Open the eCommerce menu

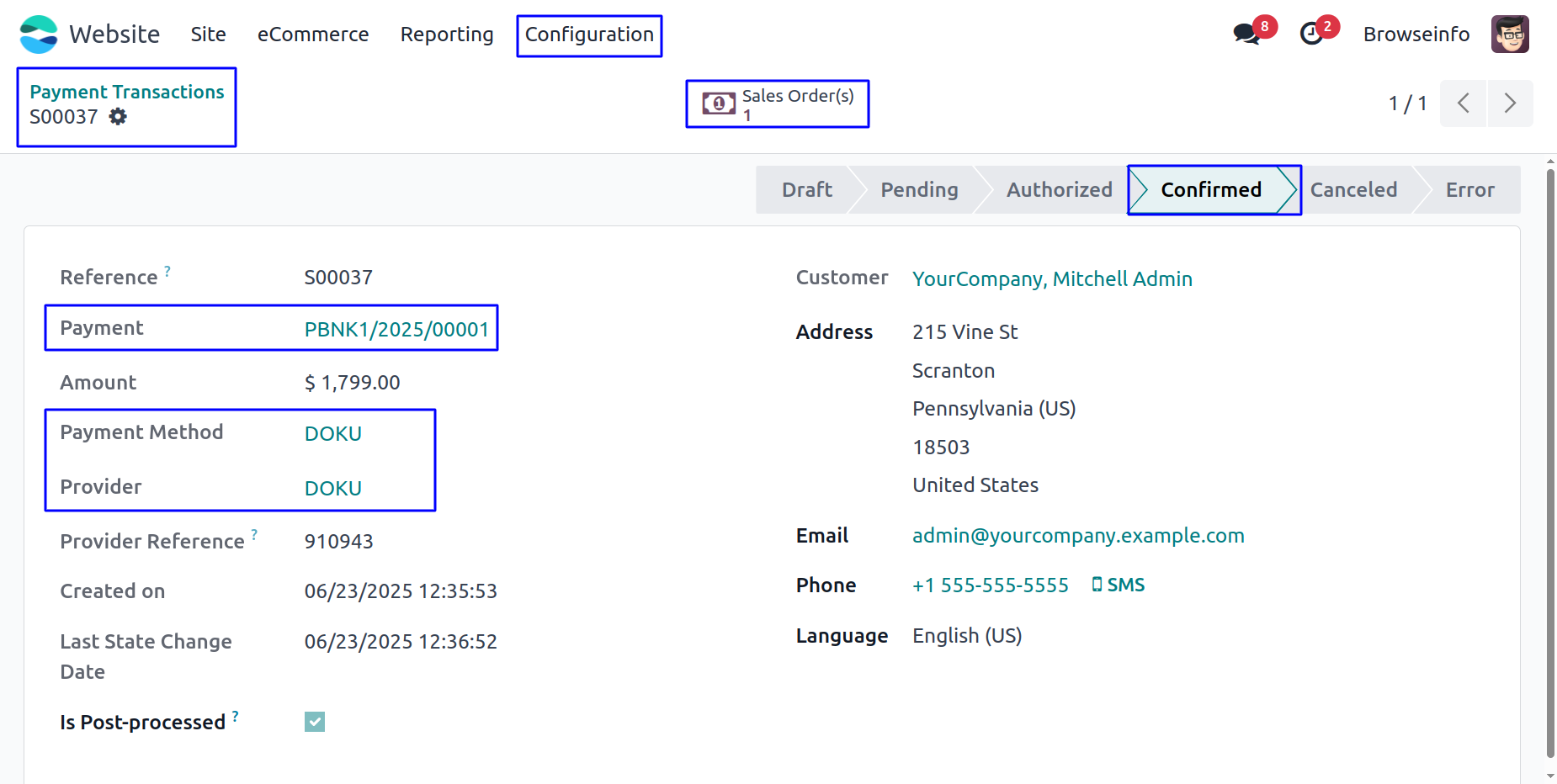[x=313, y=34]
